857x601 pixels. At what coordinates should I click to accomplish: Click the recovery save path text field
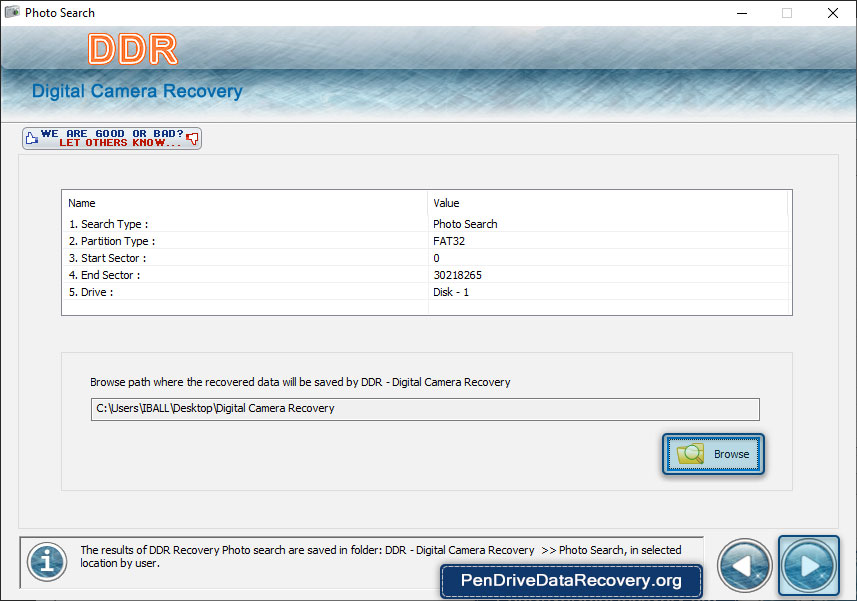point(425,409)
